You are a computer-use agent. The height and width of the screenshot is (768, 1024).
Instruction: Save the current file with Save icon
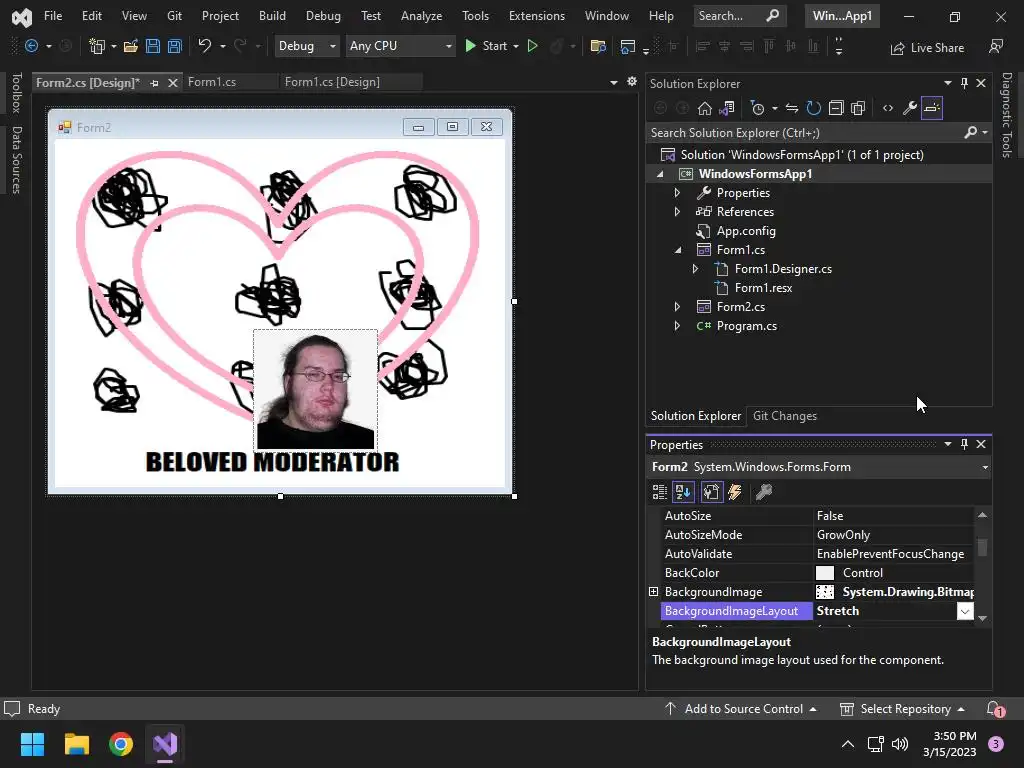pyautogui.click(x=153, y=46)
